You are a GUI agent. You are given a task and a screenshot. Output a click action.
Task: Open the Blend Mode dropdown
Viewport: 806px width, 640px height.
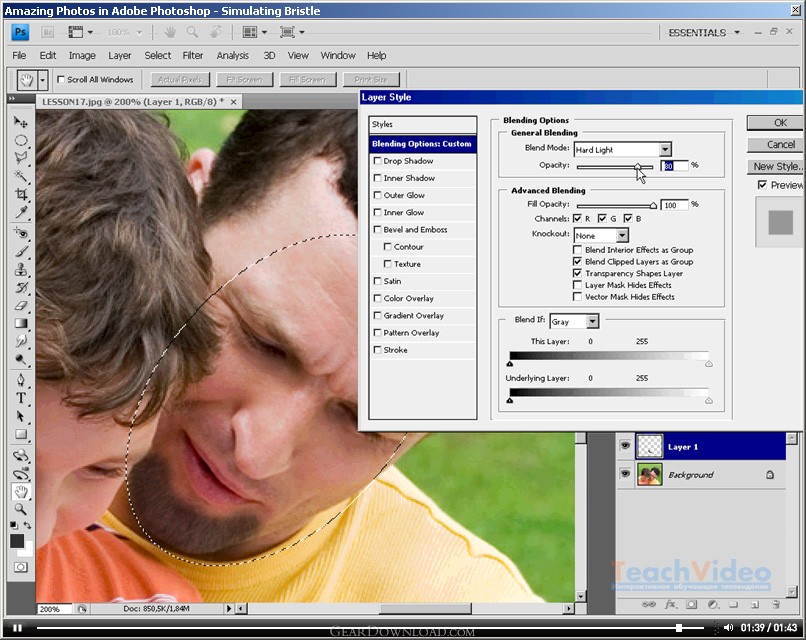665,150
